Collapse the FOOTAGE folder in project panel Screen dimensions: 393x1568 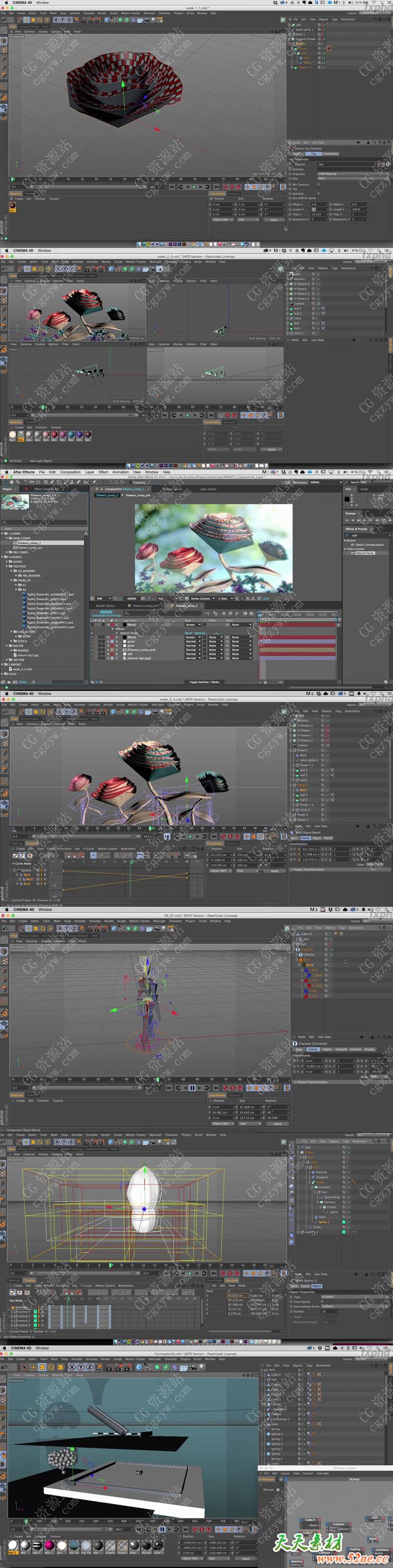point(7,567)
